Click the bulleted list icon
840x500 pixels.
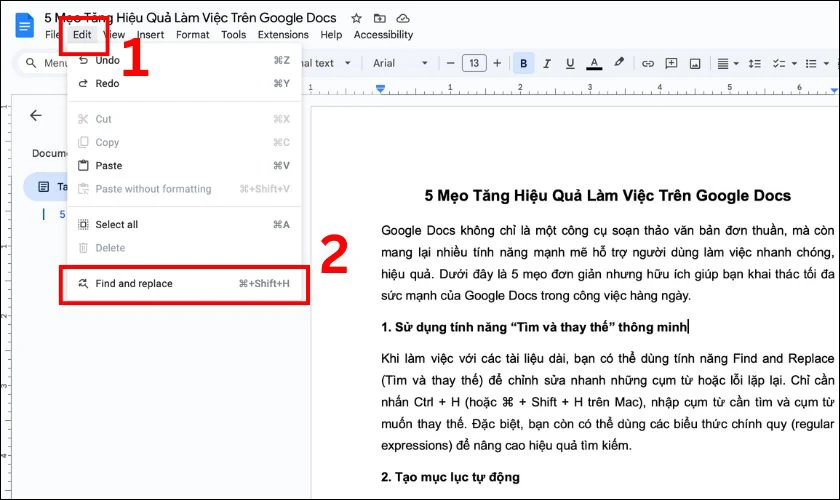coord(811,63)
